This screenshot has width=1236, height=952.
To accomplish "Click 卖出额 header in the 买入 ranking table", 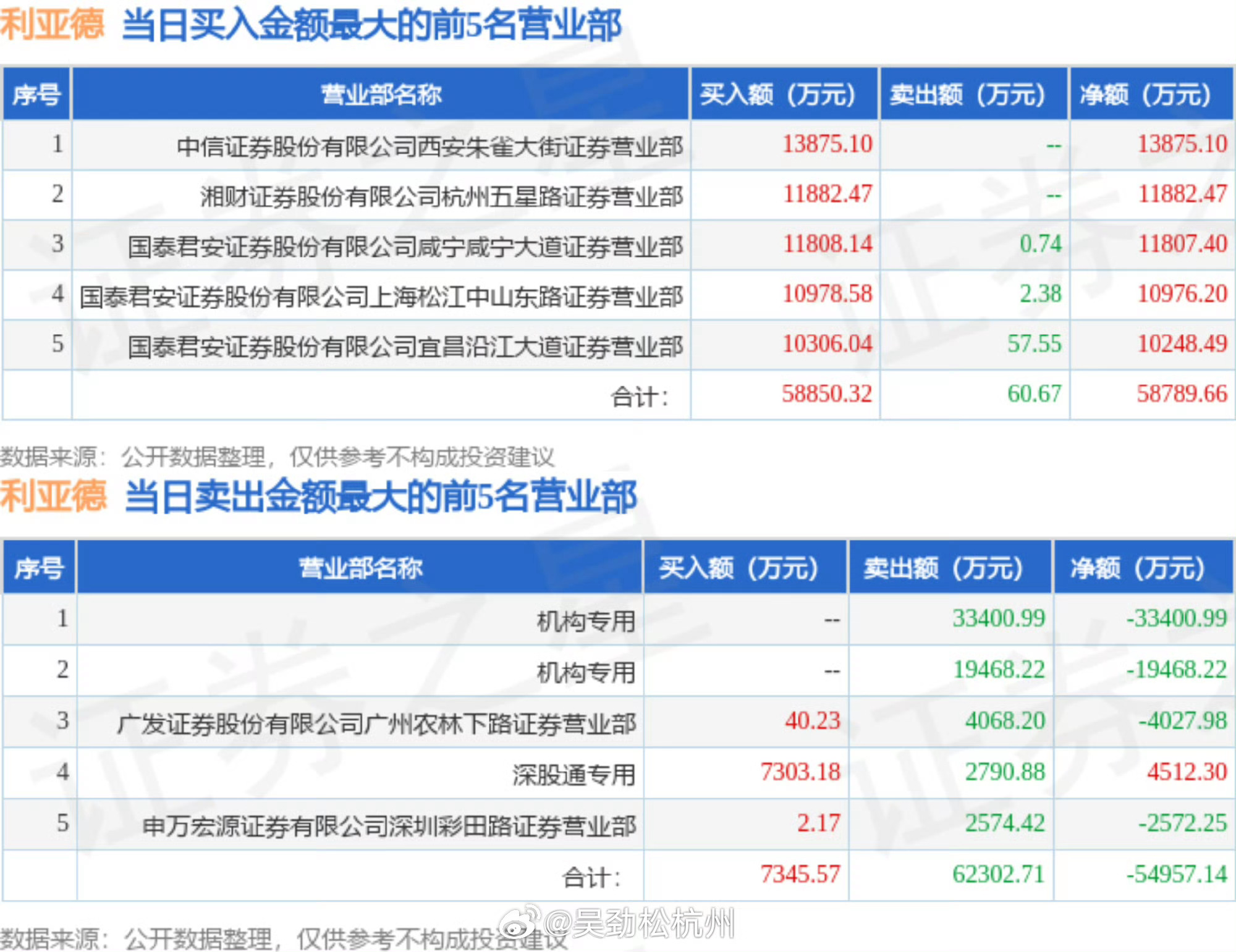I will pos(968,95).
